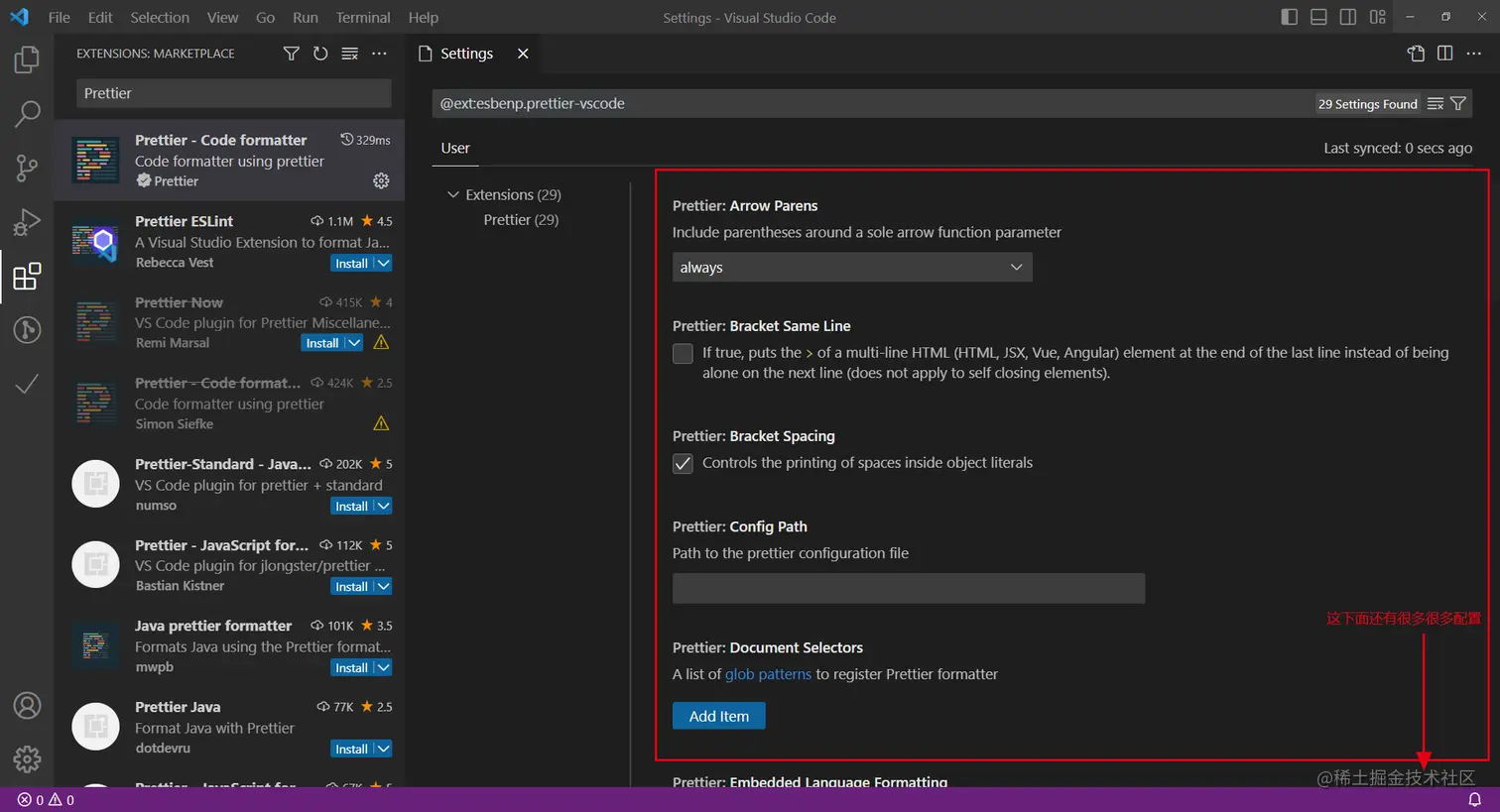Refresh the extensions marketplace list
The image size is (1500, 812).
pos(320,54)
